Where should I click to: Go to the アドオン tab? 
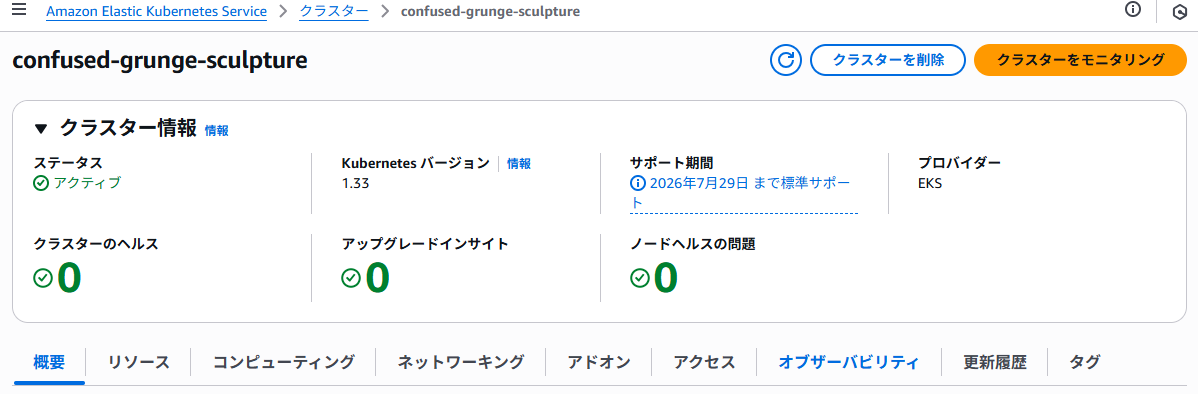tap(599, 362)
